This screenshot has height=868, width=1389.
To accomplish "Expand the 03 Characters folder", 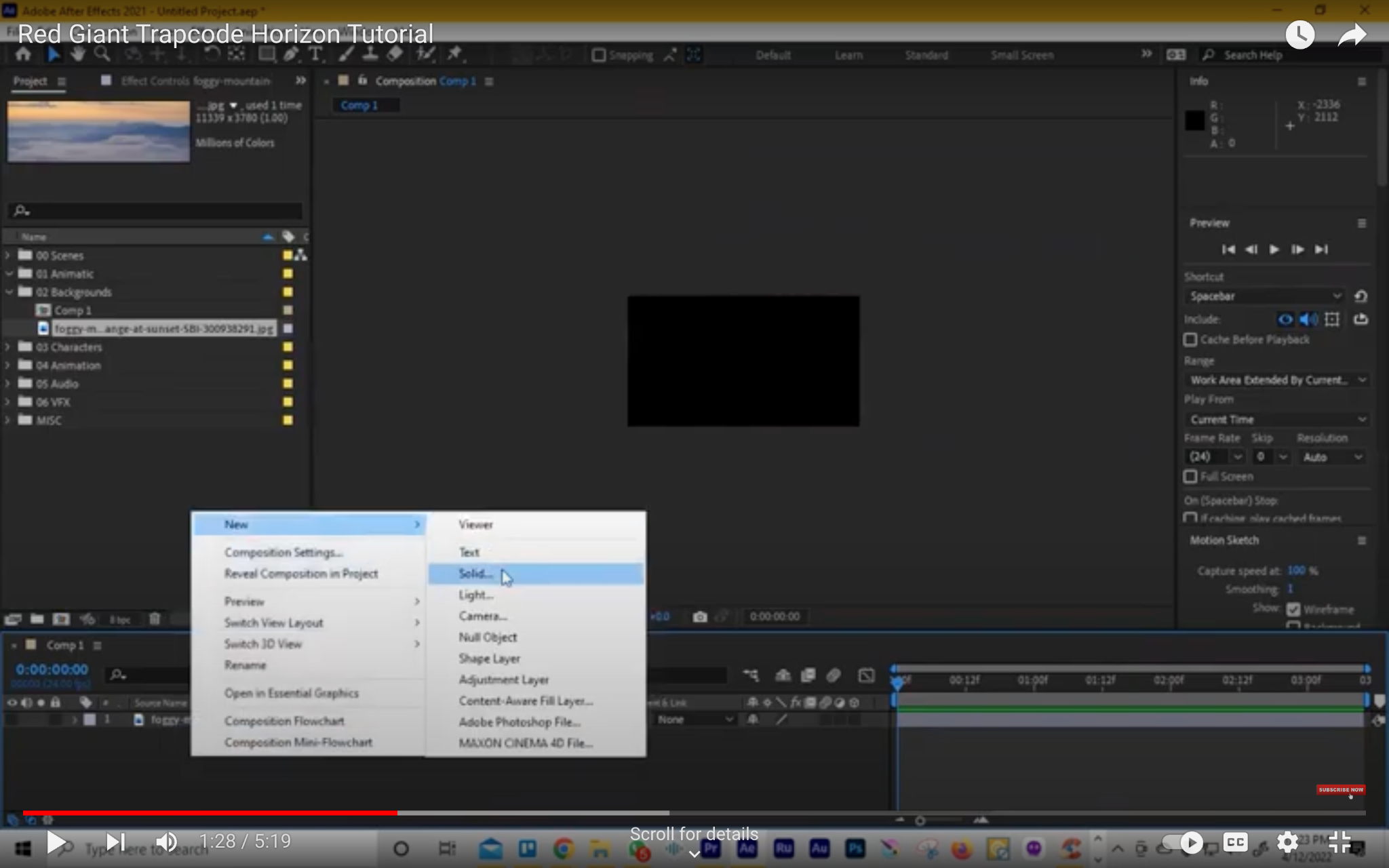I will [x=8, y=347].
